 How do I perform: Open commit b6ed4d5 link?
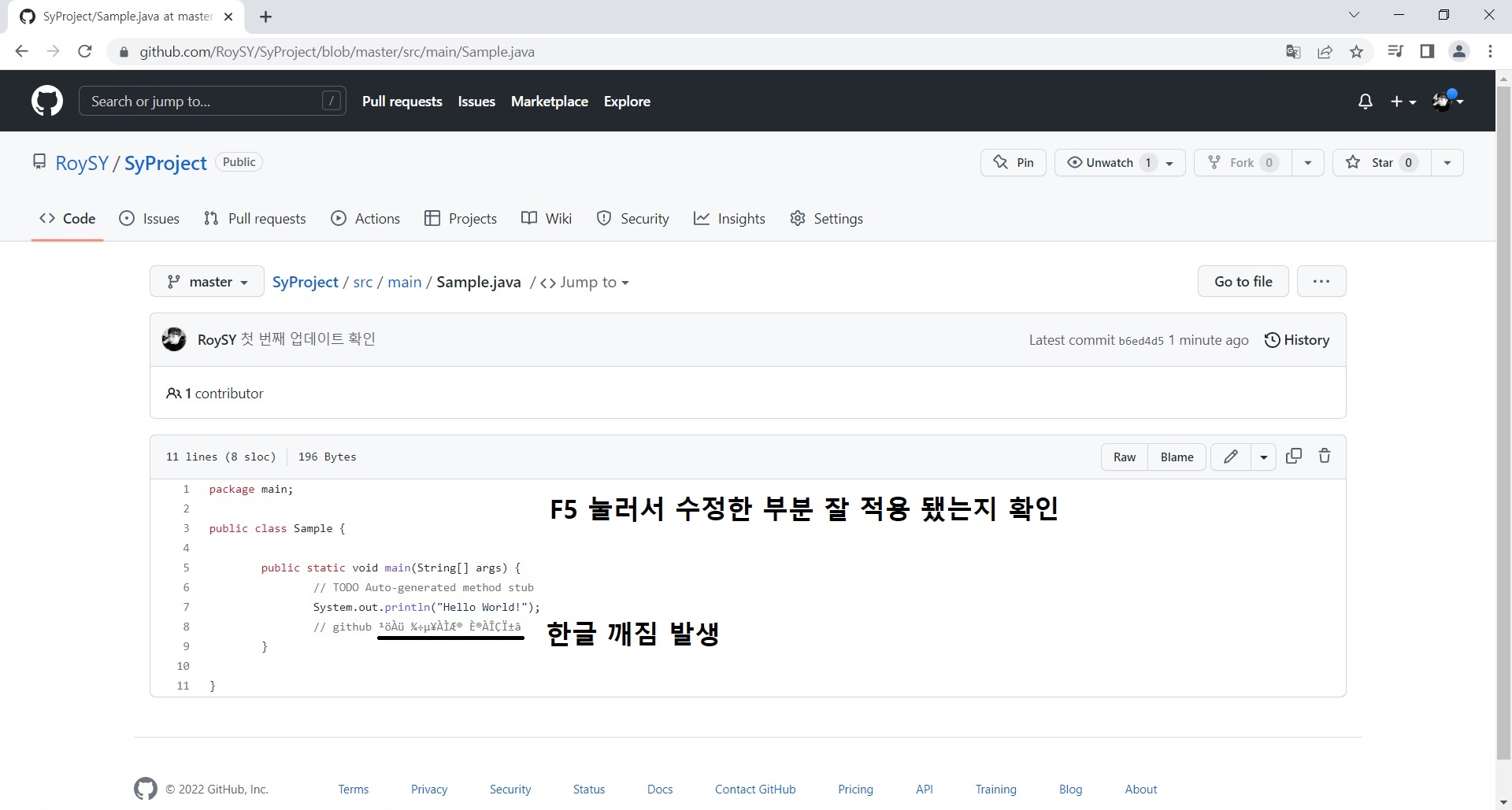click(x=1140, y=341)
